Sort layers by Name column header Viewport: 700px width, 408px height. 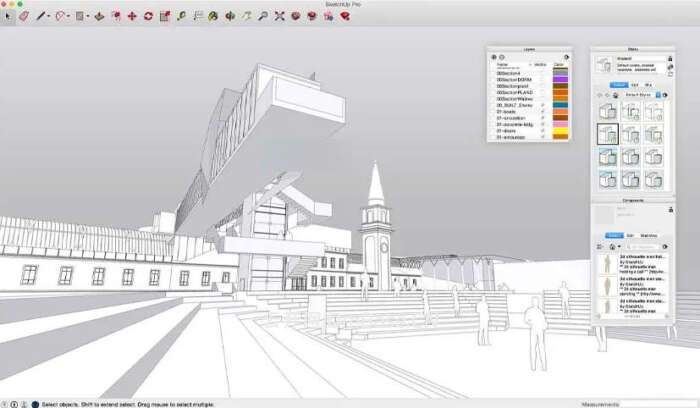pyautogui.click(x=502, y=64)
